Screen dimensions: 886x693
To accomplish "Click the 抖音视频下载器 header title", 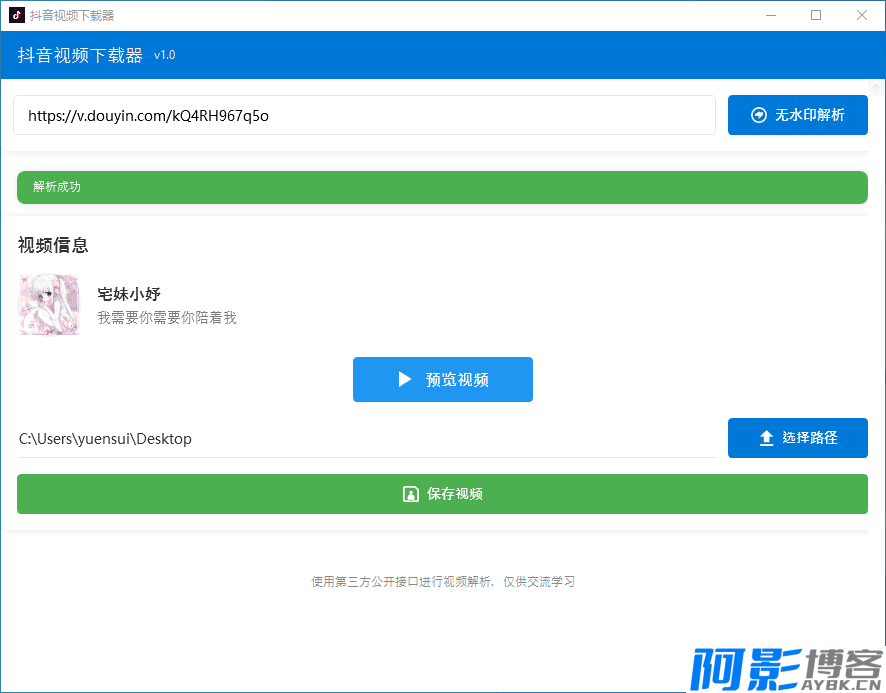I will point(80,55).
